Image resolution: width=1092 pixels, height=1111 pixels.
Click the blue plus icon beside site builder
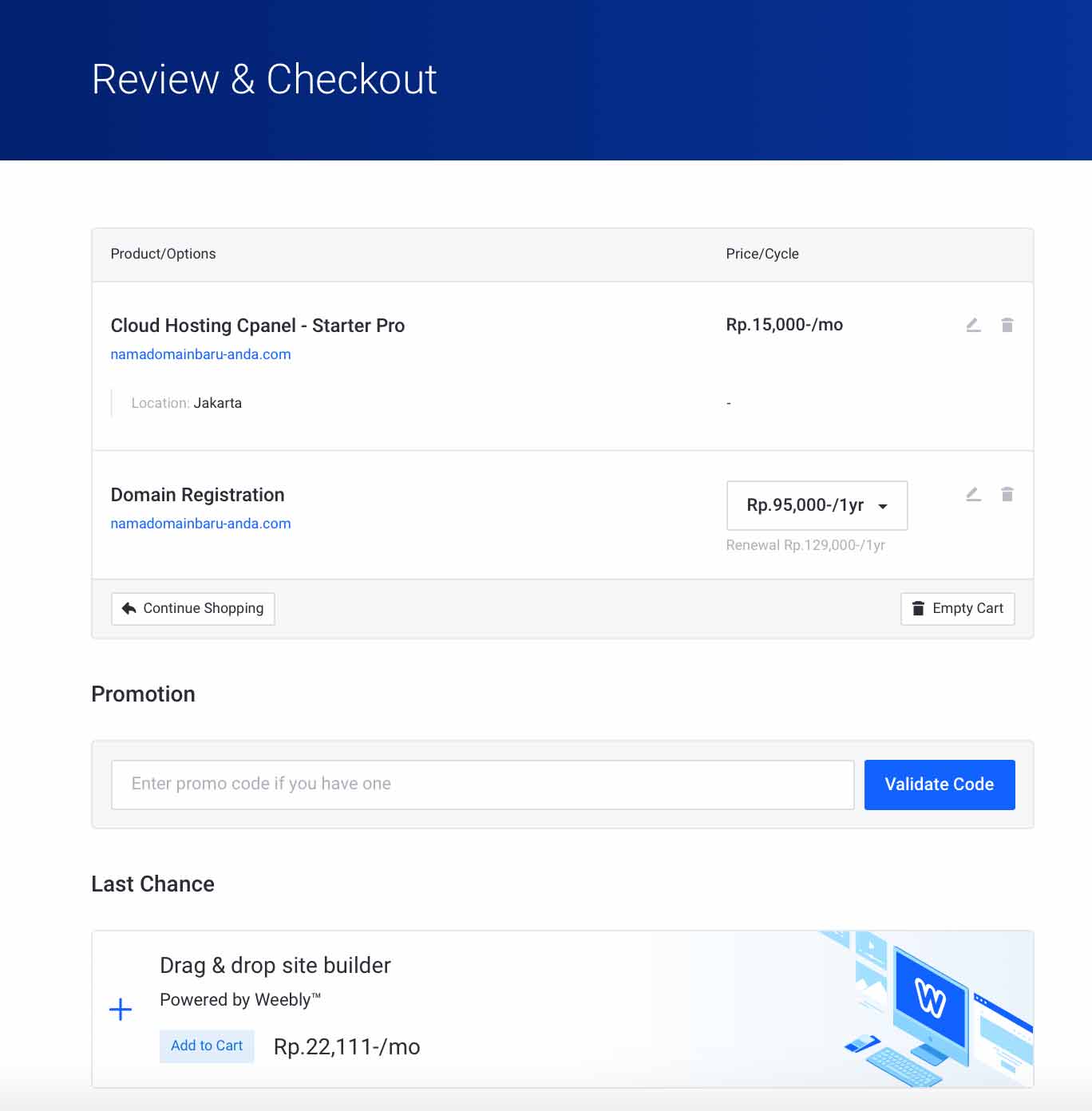pos(121,1010)
